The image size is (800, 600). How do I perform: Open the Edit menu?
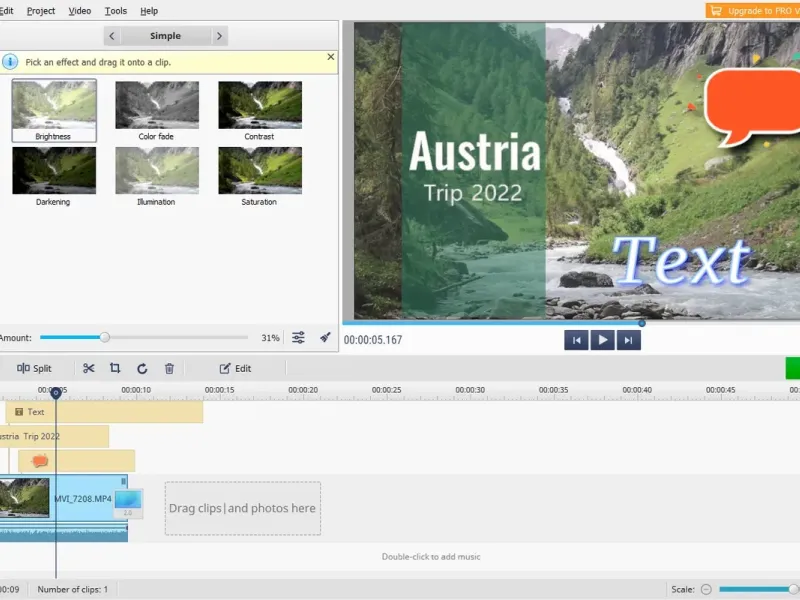(6, 11)
